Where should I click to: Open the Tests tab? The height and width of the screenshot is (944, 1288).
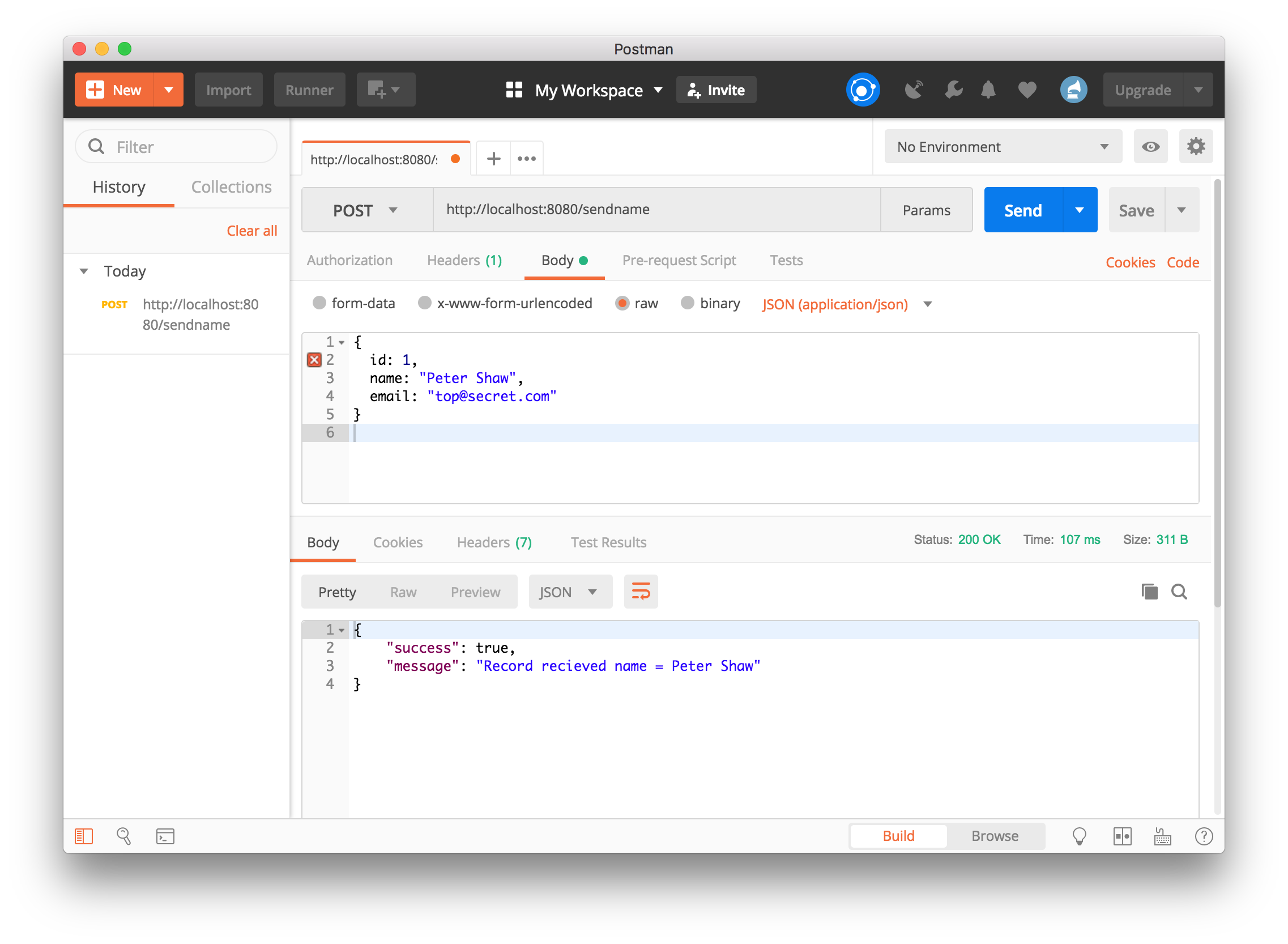[786, 260]
